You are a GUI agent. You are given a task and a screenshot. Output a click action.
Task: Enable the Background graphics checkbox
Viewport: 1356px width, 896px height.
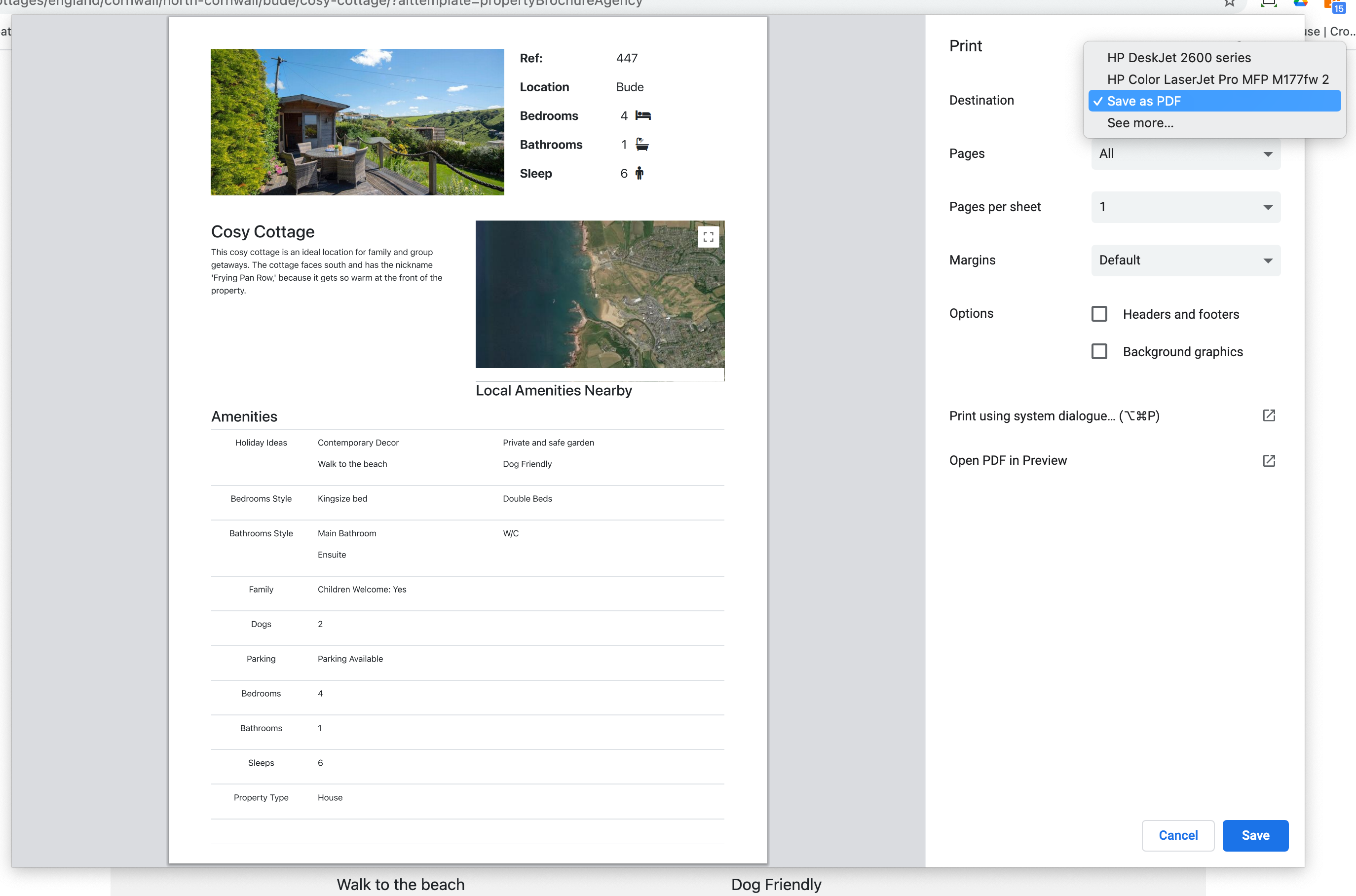[x=1099, y=351]
